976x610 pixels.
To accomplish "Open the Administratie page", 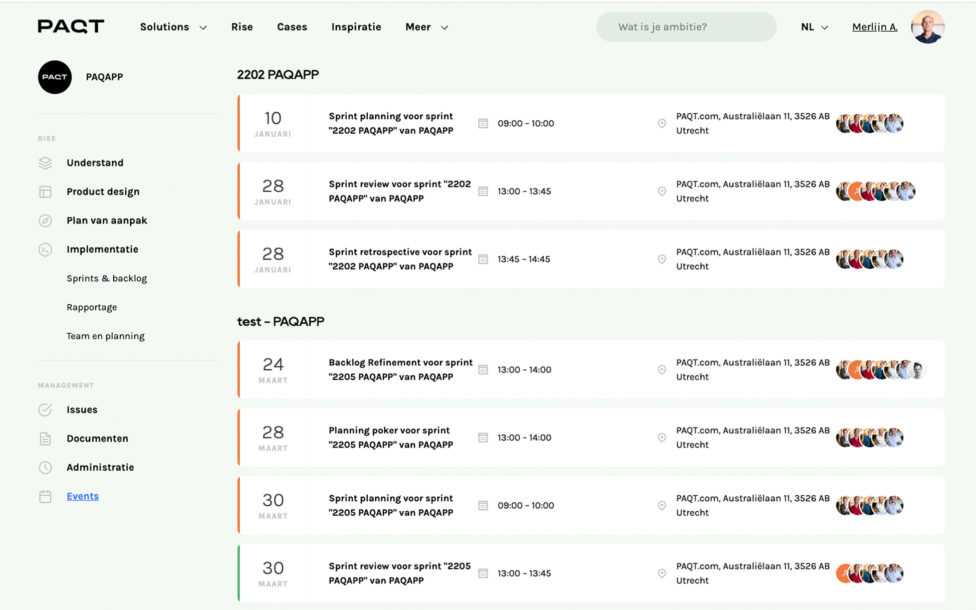I will [x=100, y=467].
